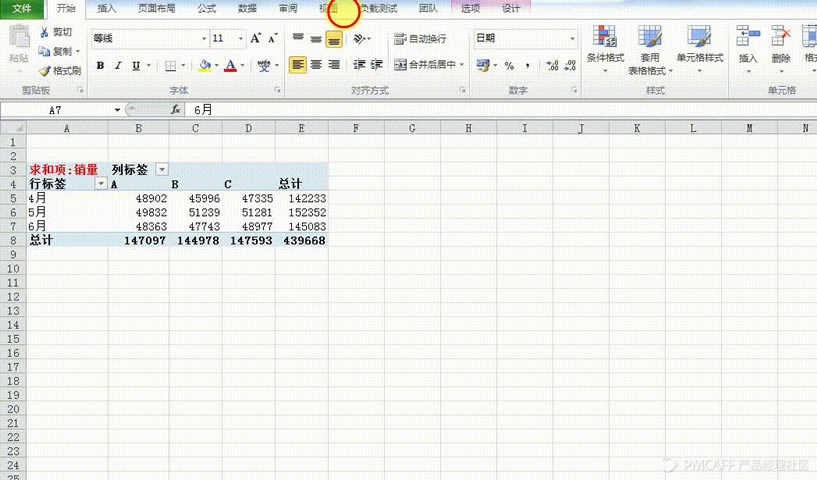
Task: Open the Formulas (公式) ribbon tab
Action: [206, 8]
